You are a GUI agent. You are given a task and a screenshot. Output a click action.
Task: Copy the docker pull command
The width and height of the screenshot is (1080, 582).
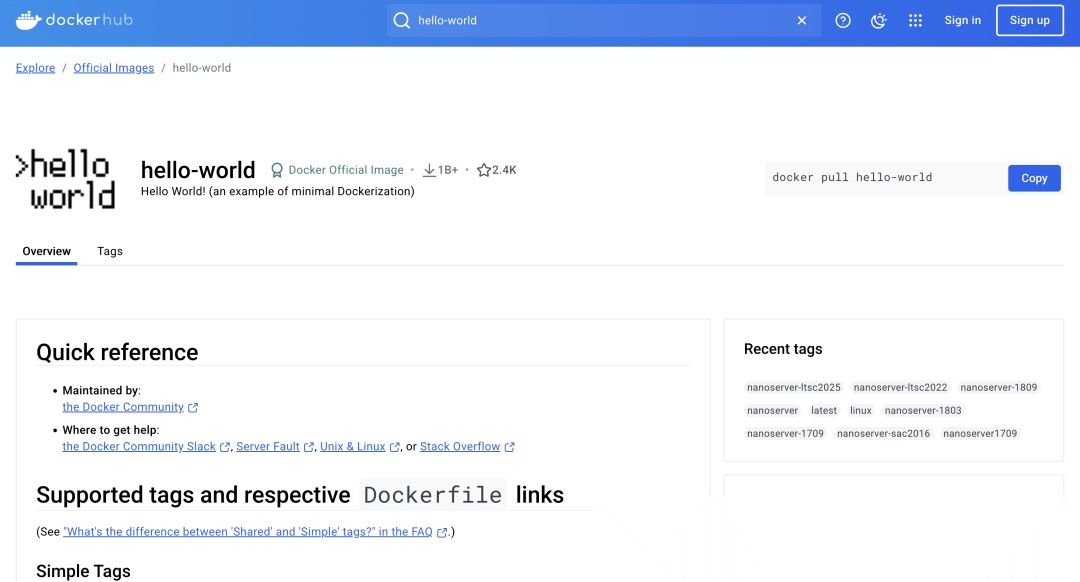pyautogui.click(x=1034, y=178)
